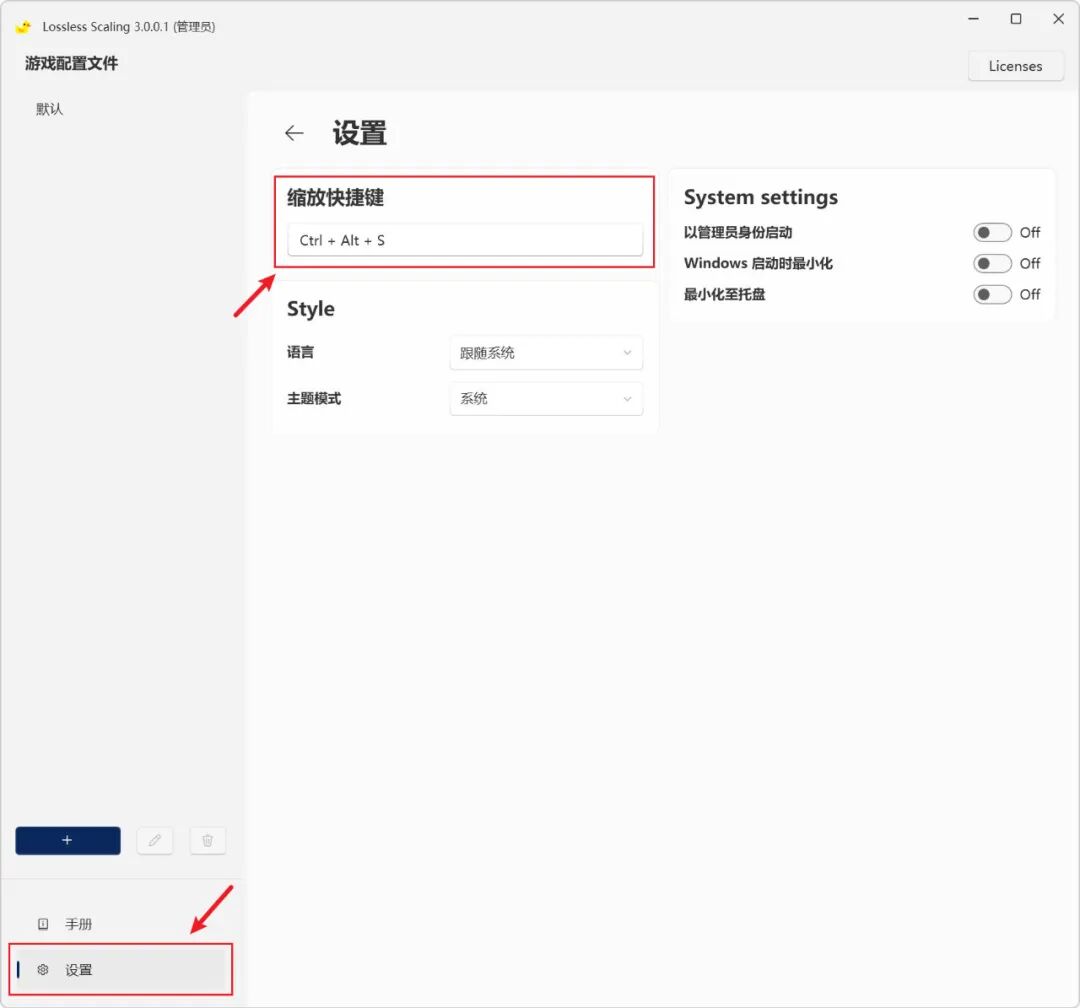Enable the 以管理员身份启动 toggle
The image size is (1080, 1008).
(992, 231)
